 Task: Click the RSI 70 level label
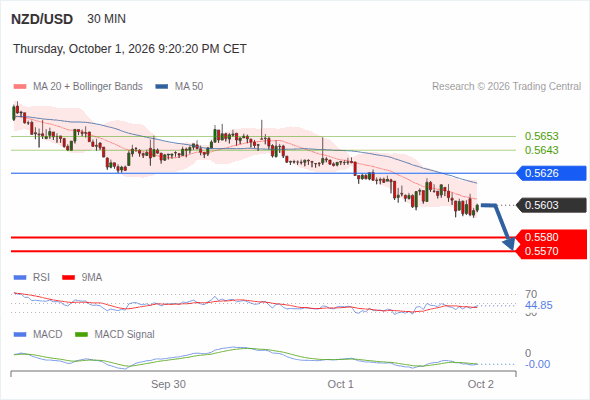coord(531,294)
